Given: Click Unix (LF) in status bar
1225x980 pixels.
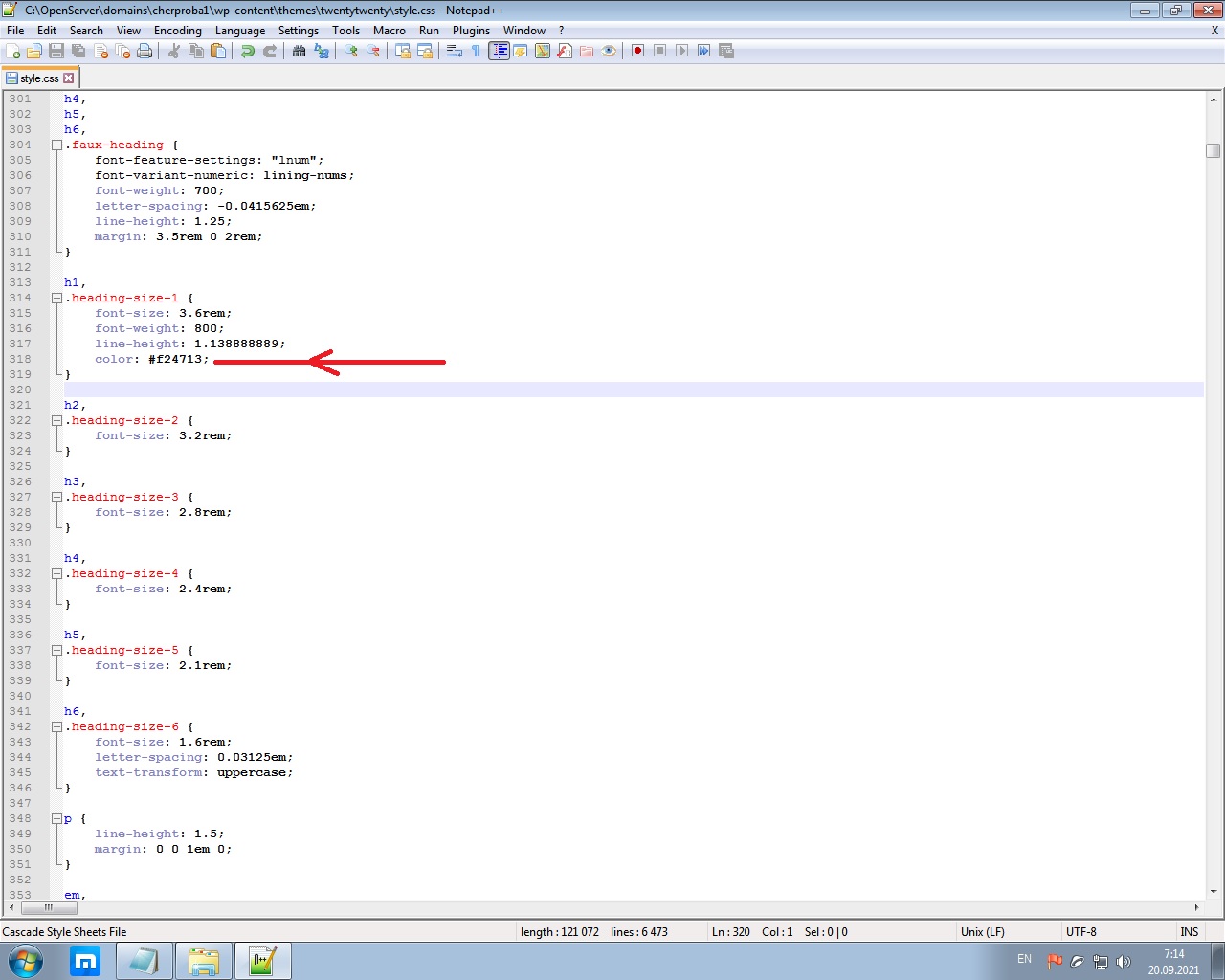Looking at the screenshot, I should (x=982, y=932).
